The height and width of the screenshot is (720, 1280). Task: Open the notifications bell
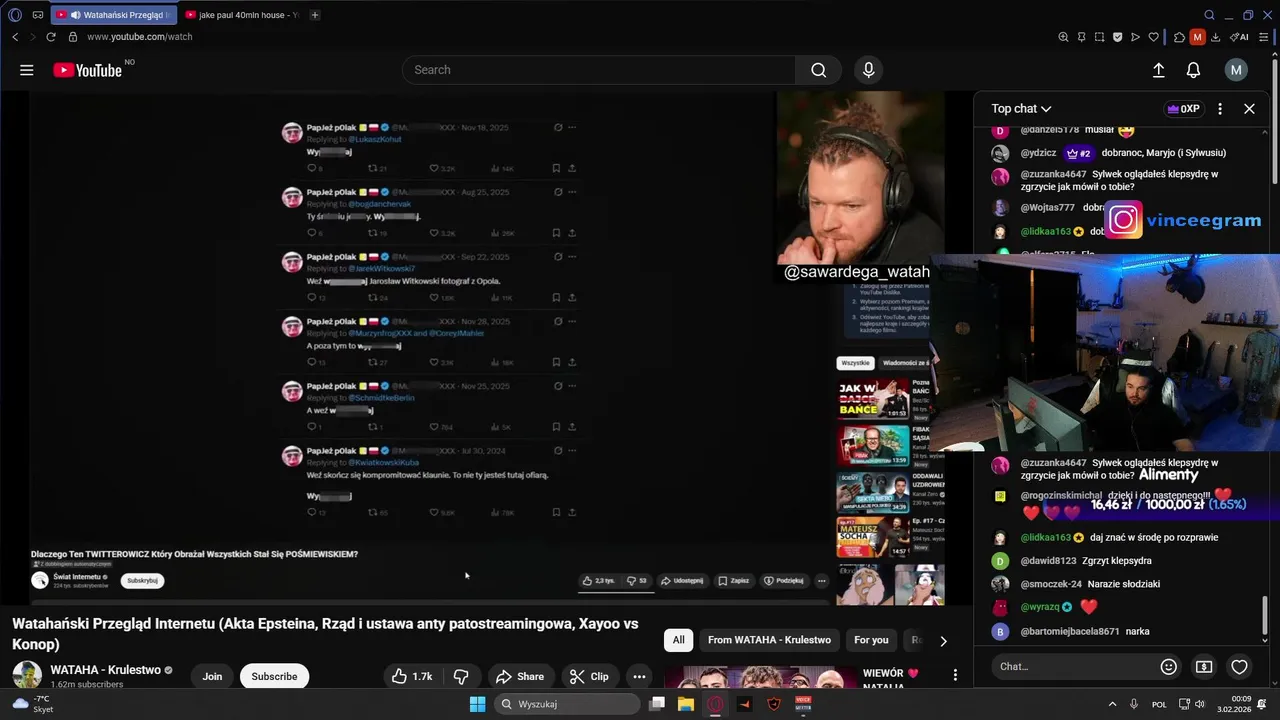[1193, 70]
